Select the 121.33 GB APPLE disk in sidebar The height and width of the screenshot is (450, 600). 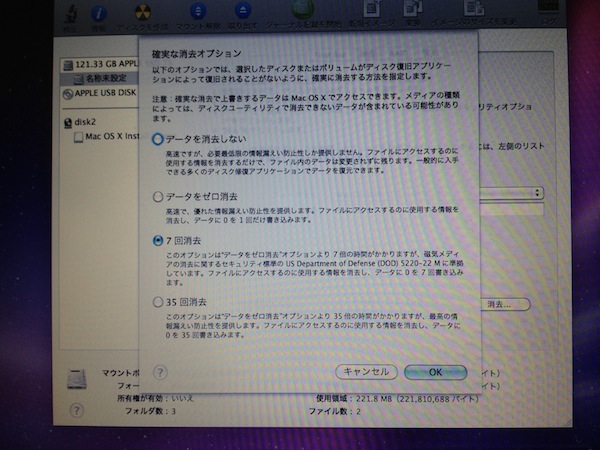pyautogui.click(x=99, y=64)
